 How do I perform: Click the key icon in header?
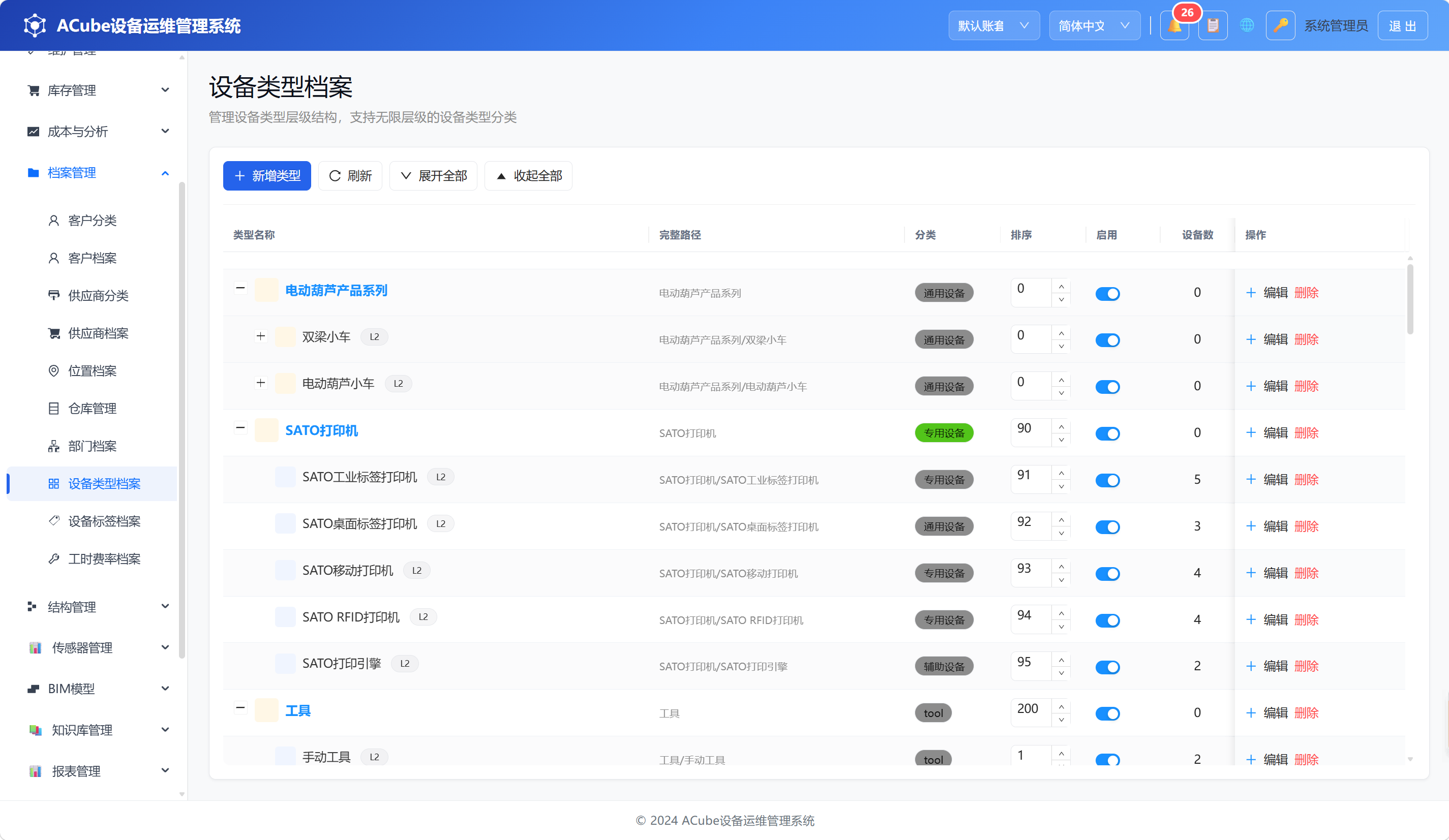1280,26
